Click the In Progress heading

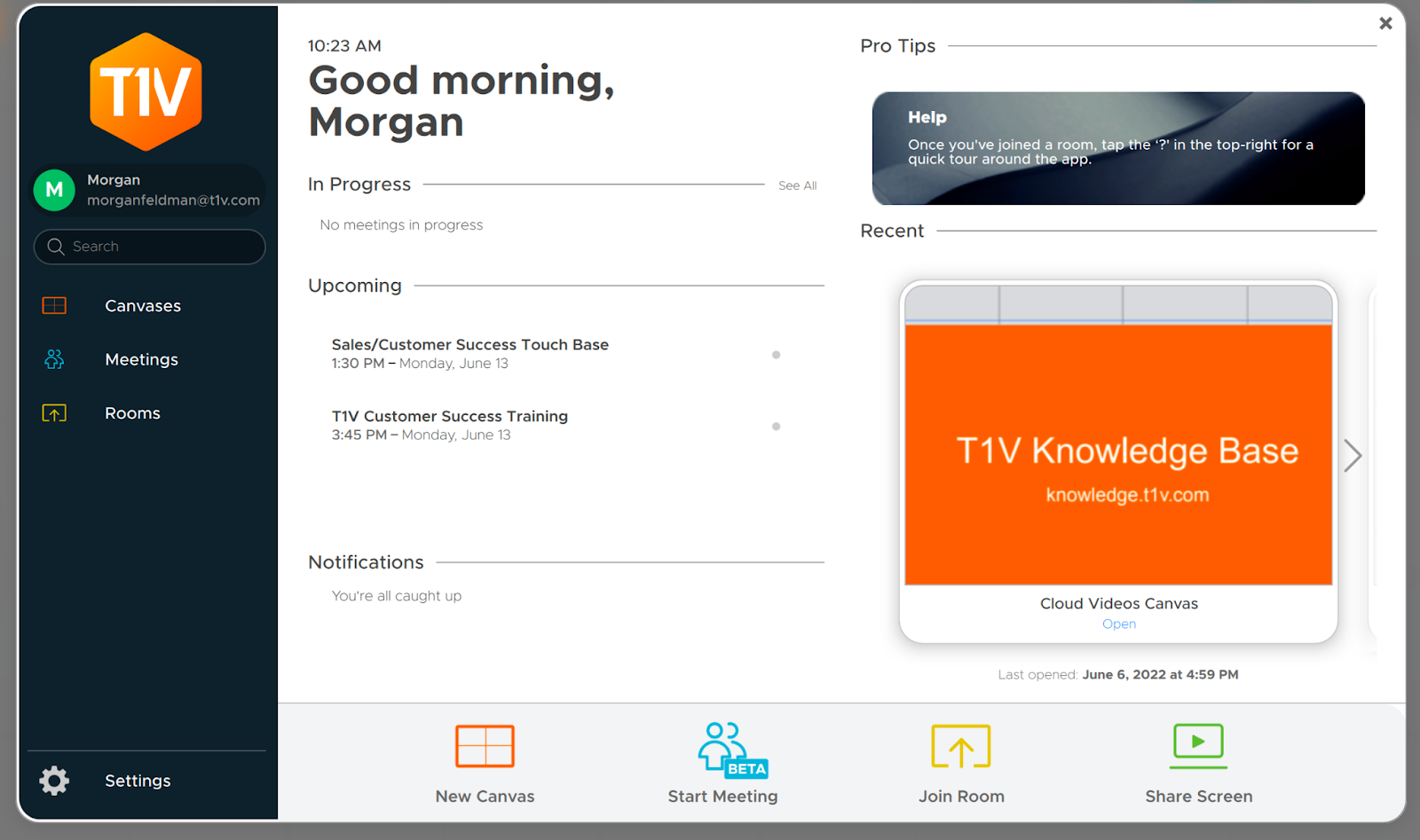pyautogui.click(x=359, y=184)
